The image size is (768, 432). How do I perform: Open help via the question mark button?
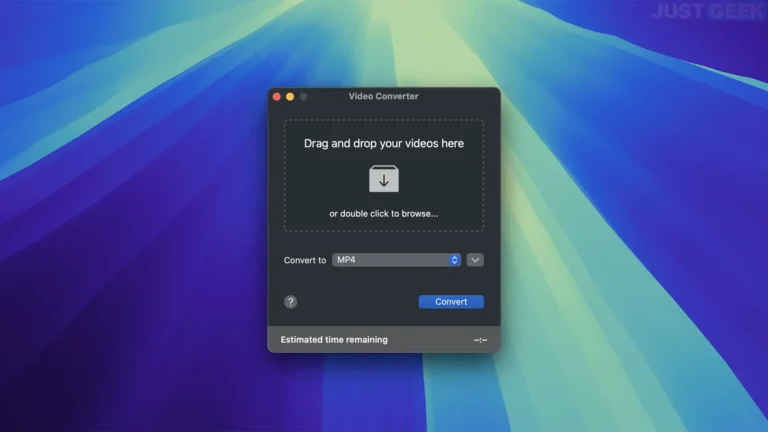(291, 302)
